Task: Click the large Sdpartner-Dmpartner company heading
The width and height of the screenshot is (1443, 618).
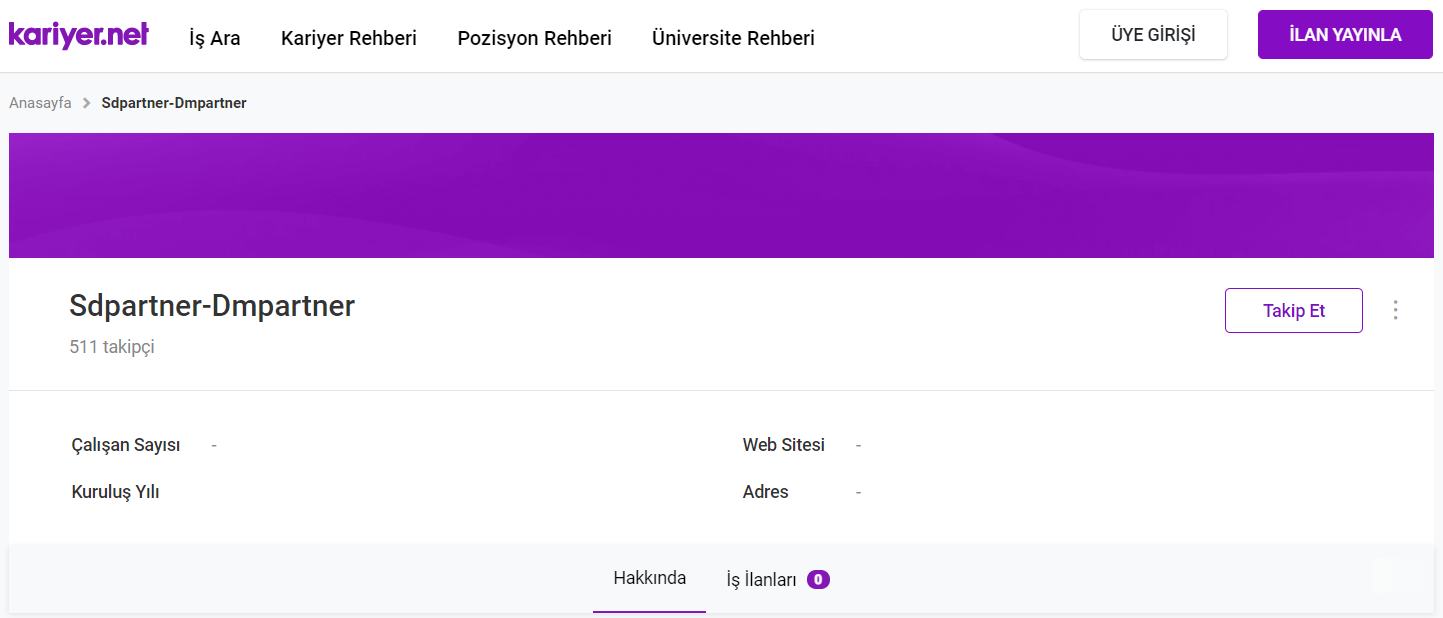Action: coord(212,306)
